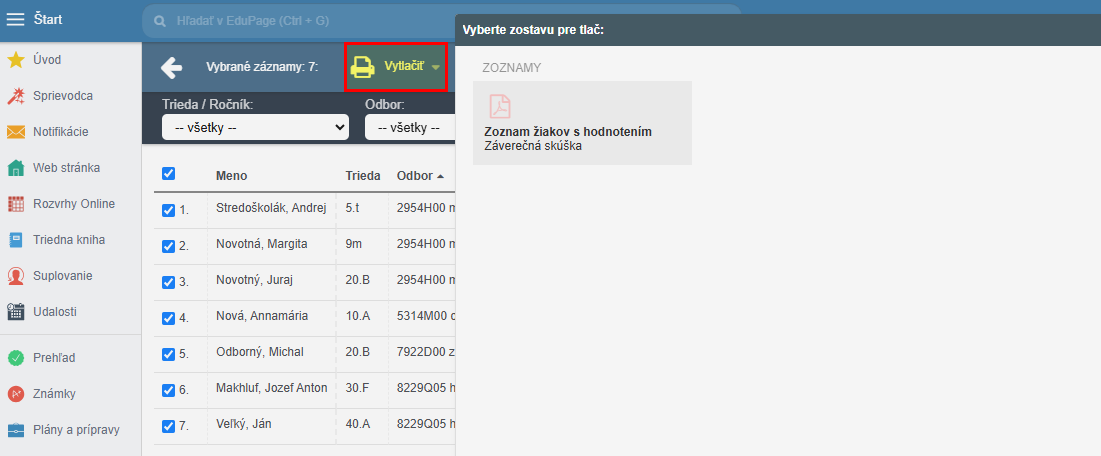This screenshot has height=456, width=1101.
Task: Click the Udalosti calendar icon
Action: (x=15, y=312)
